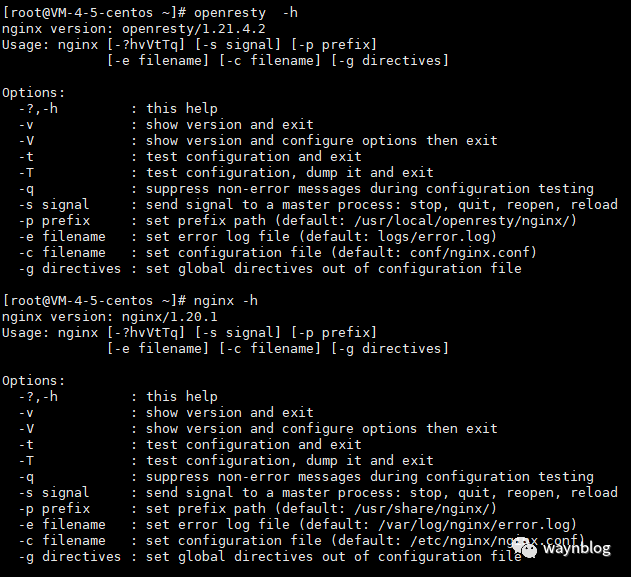Click the 'nginx -h' command text
Viewport: 631px width, 577px height.
225,301
